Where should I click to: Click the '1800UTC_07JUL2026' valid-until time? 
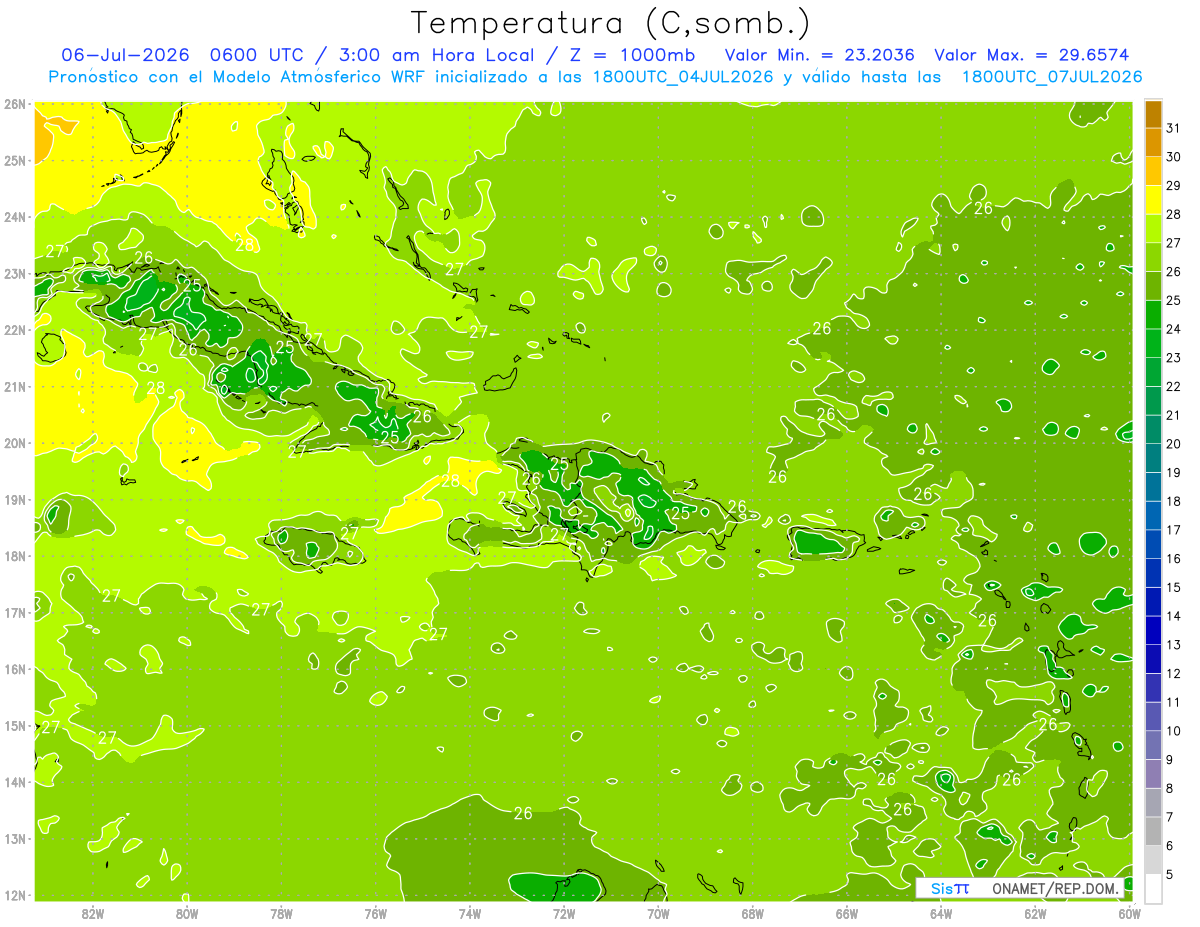tap(1052, 76)
